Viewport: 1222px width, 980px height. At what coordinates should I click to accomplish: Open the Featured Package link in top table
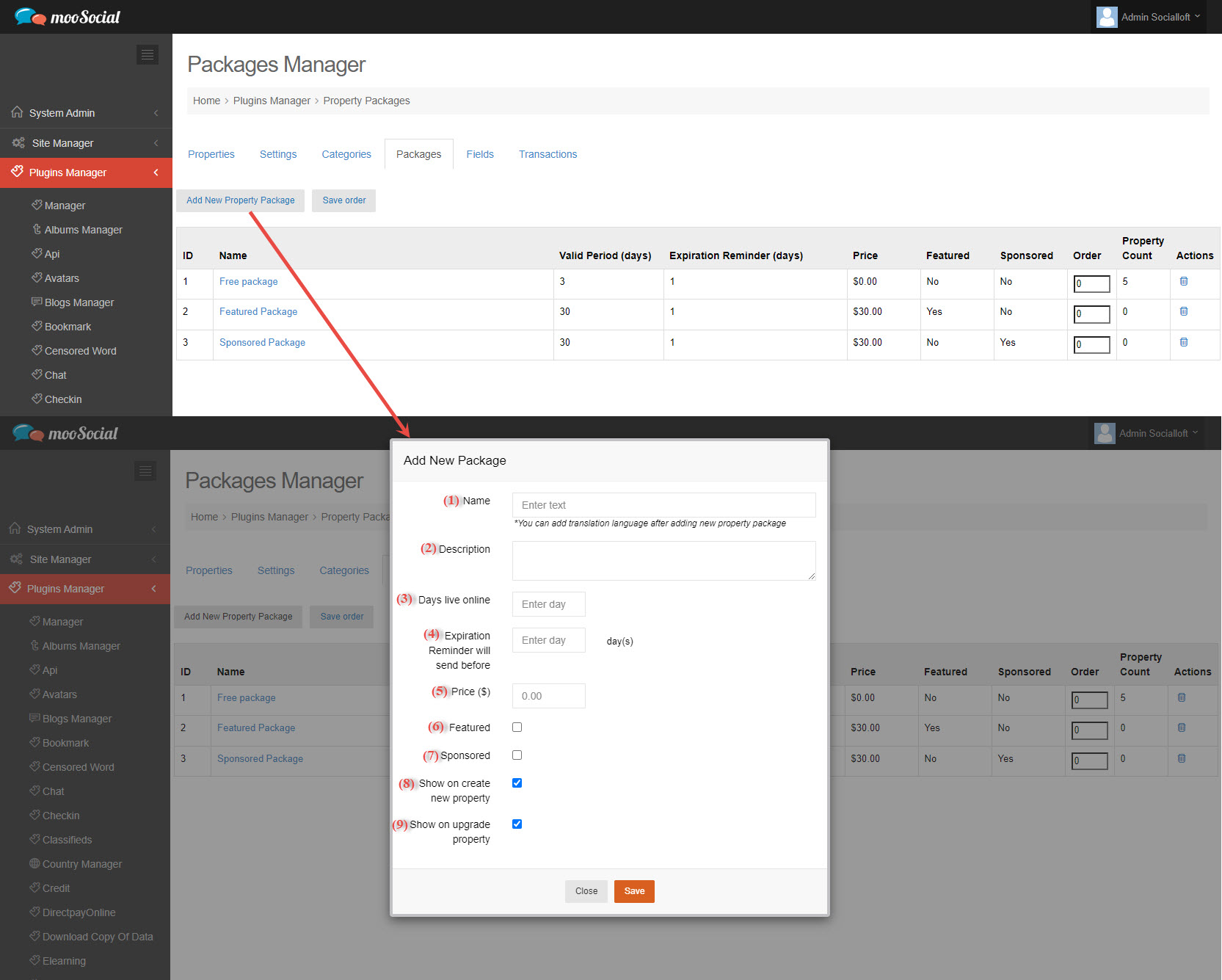pos(258,311)
